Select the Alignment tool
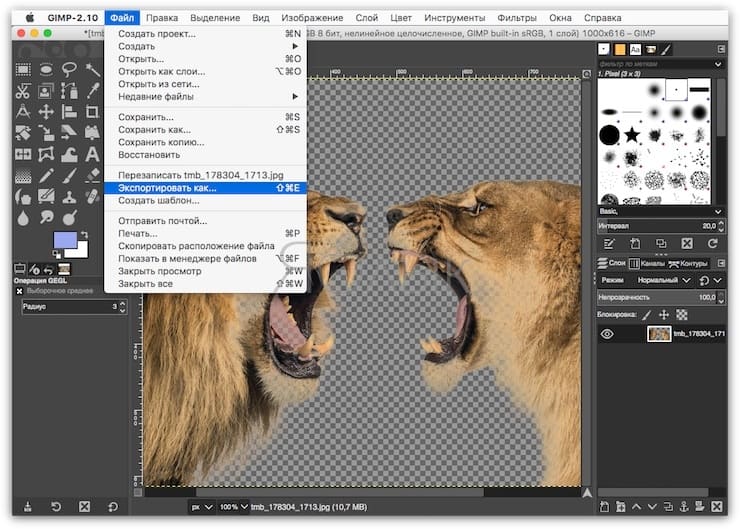 point(69,112)
